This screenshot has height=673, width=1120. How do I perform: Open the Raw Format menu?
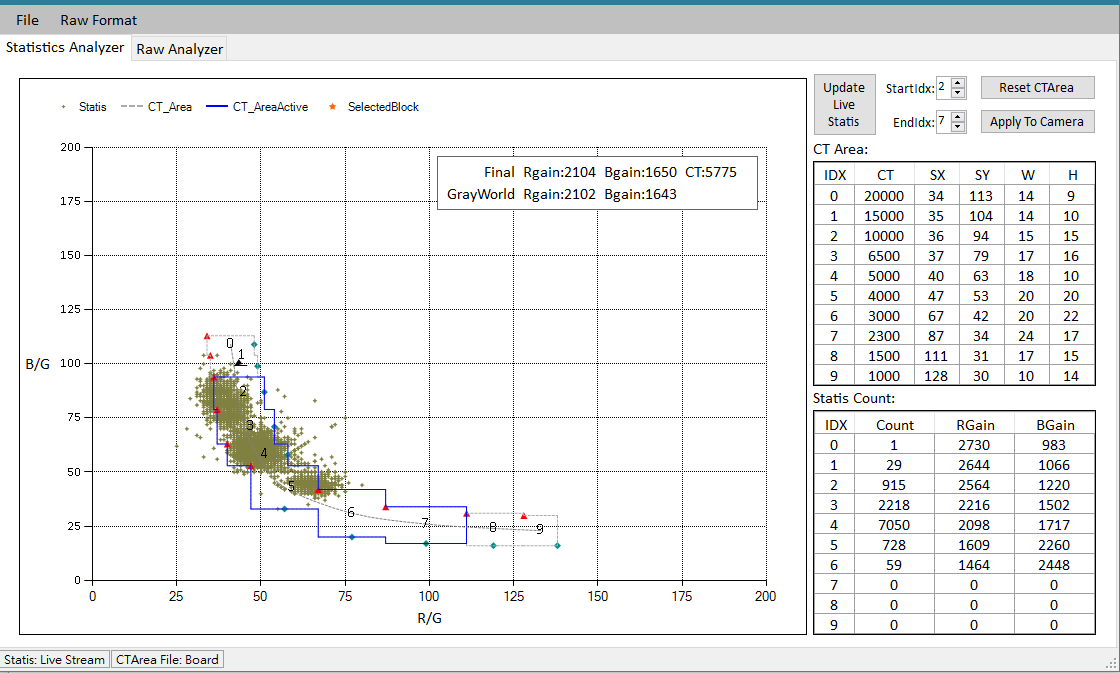[98, 20]
